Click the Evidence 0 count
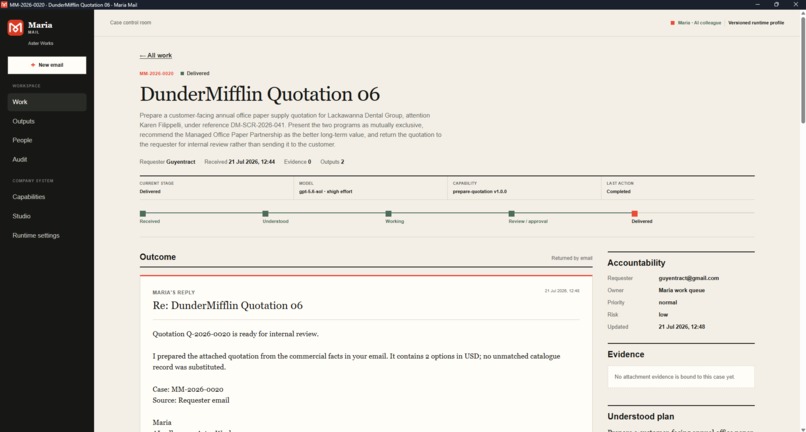 click(298, 162)
